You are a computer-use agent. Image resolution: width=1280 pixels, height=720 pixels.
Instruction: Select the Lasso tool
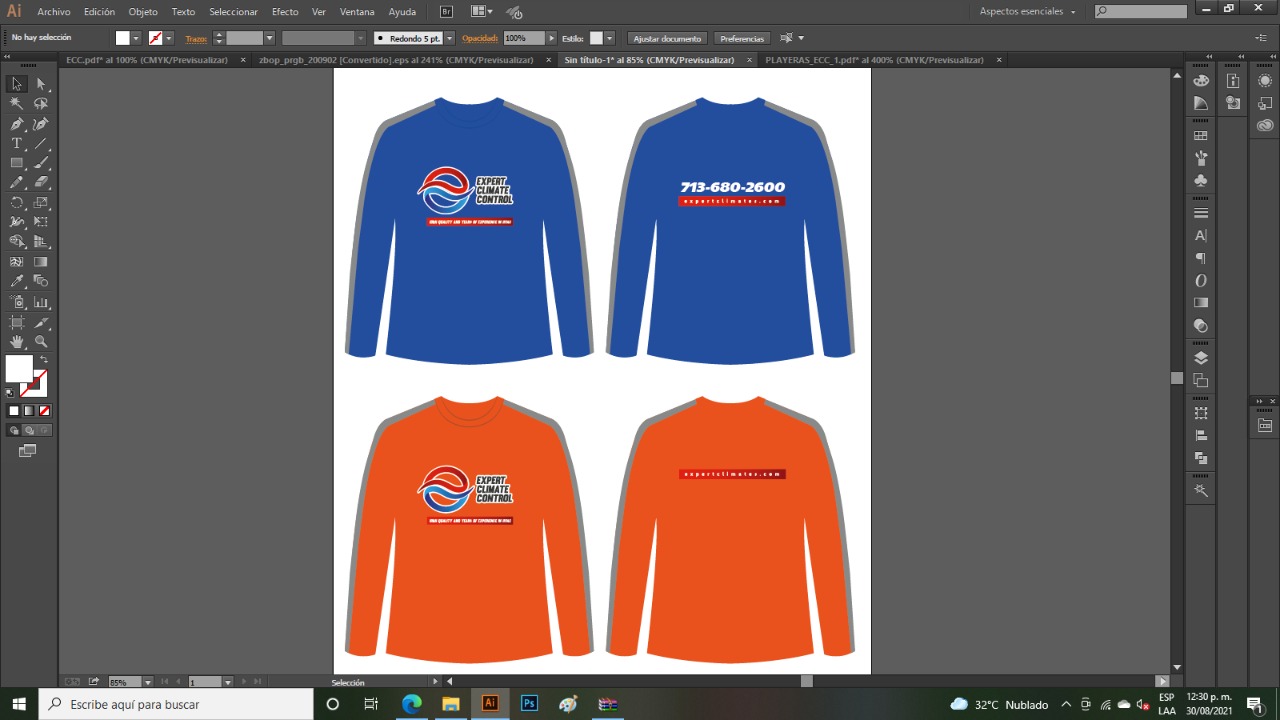pos(41,104)
